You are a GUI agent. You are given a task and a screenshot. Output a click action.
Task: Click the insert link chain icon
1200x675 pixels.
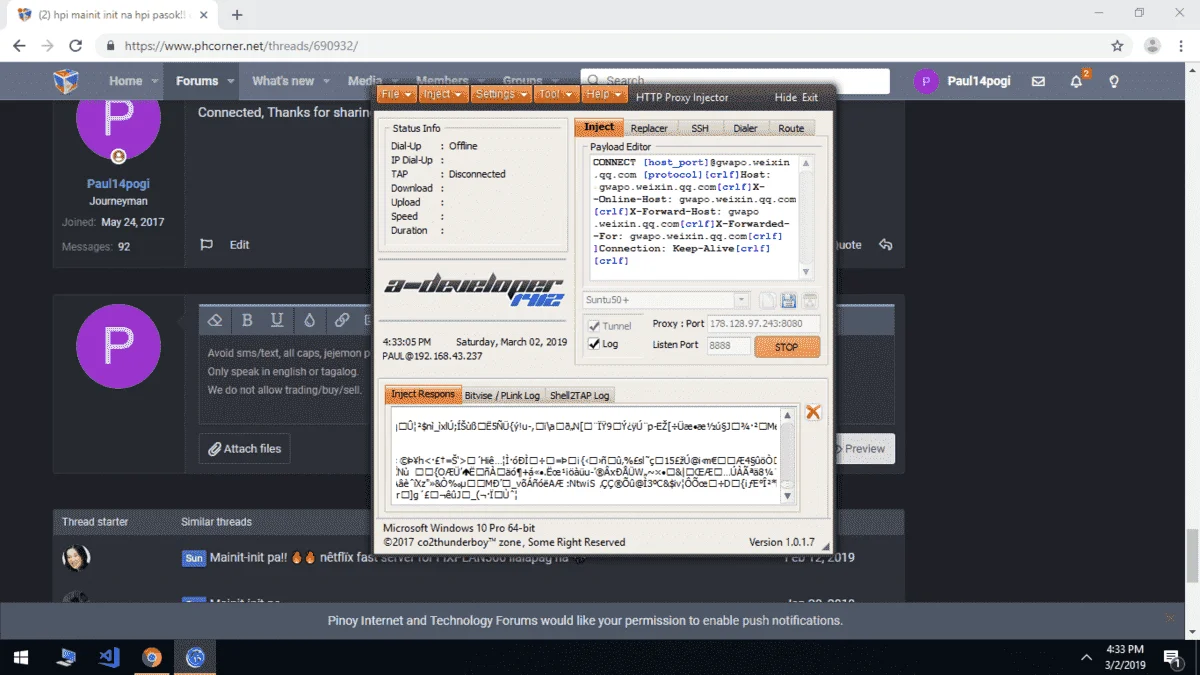[x=342, y=320]
